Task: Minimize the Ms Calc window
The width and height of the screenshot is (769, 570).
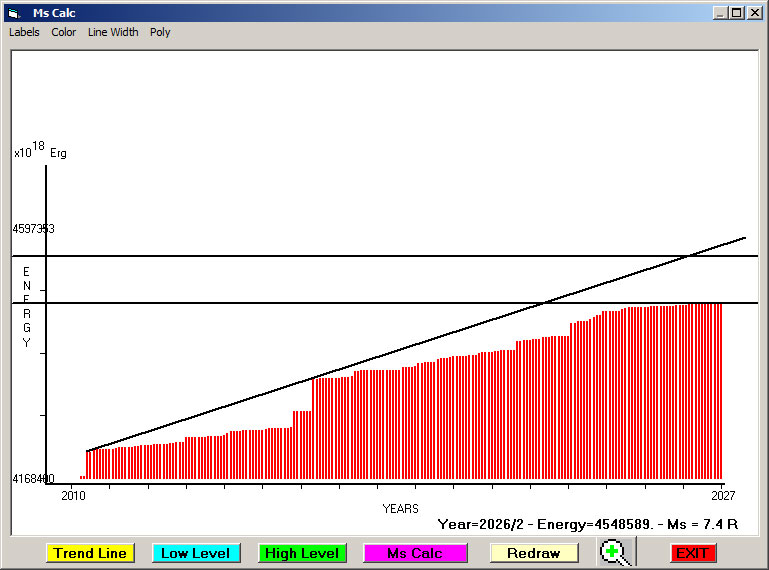Action: [x=720, y=13]
